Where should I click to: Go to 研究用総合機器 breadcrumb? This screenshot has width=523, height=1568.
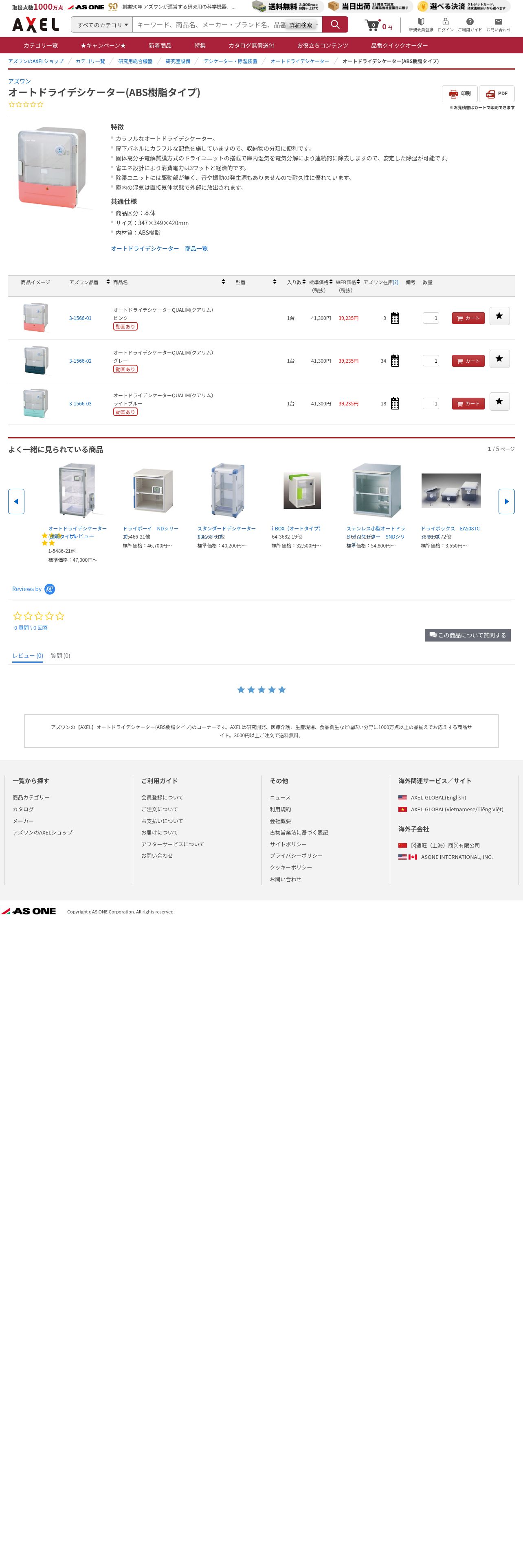(x=135, y=61)
